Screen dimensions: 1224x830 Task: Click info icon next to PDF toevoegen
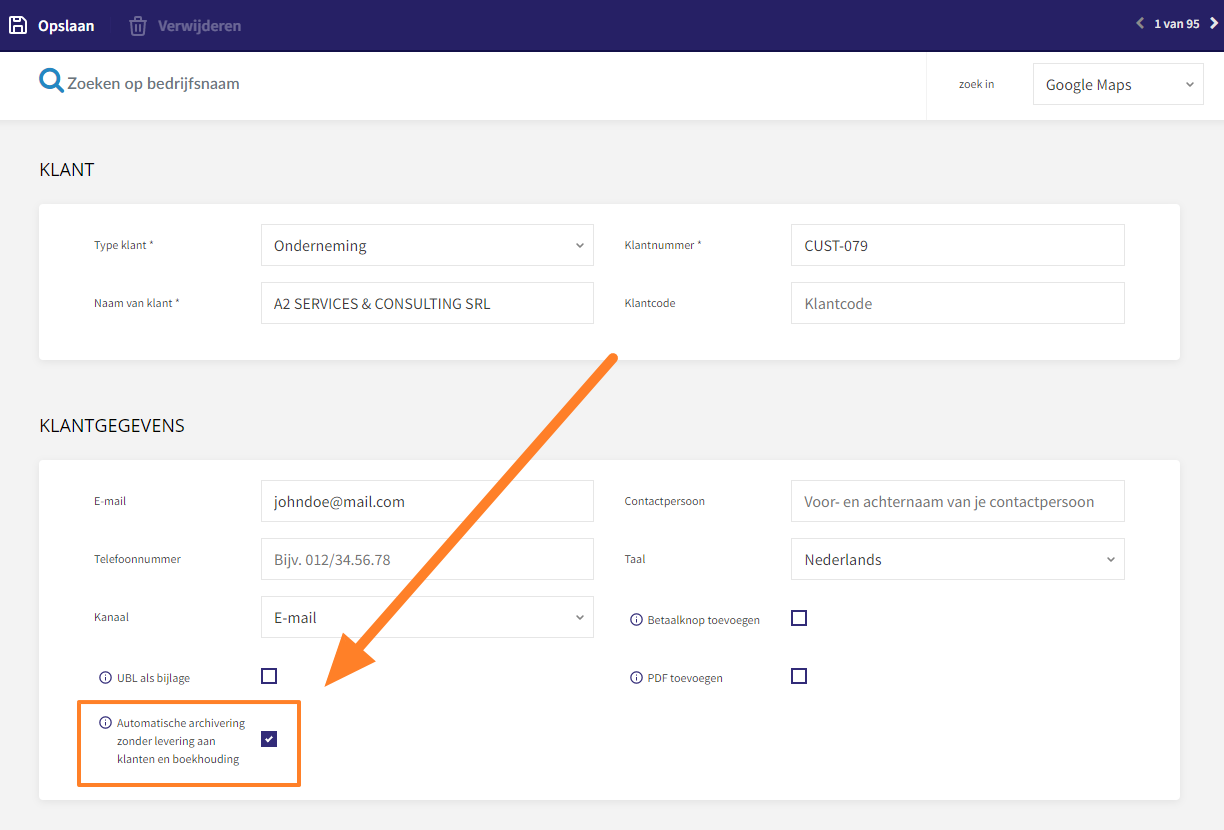click(636, 678)
